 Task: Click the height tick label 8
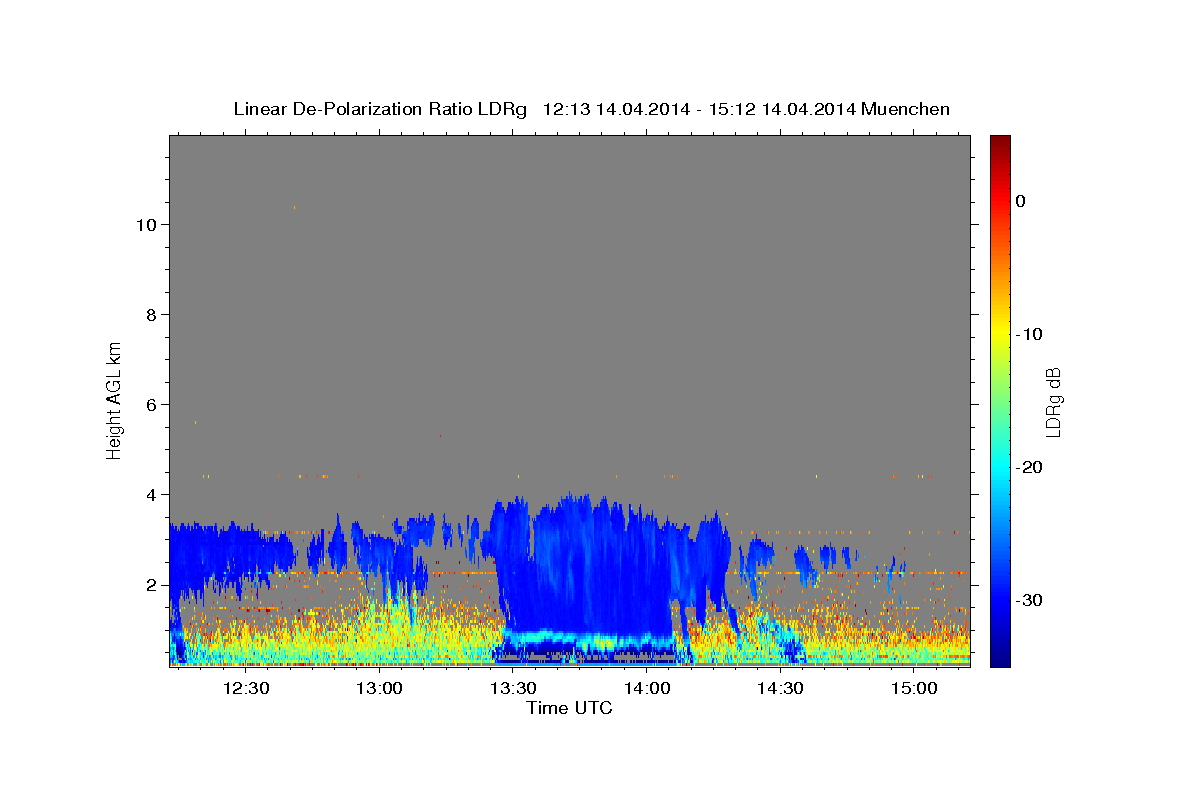150,315
